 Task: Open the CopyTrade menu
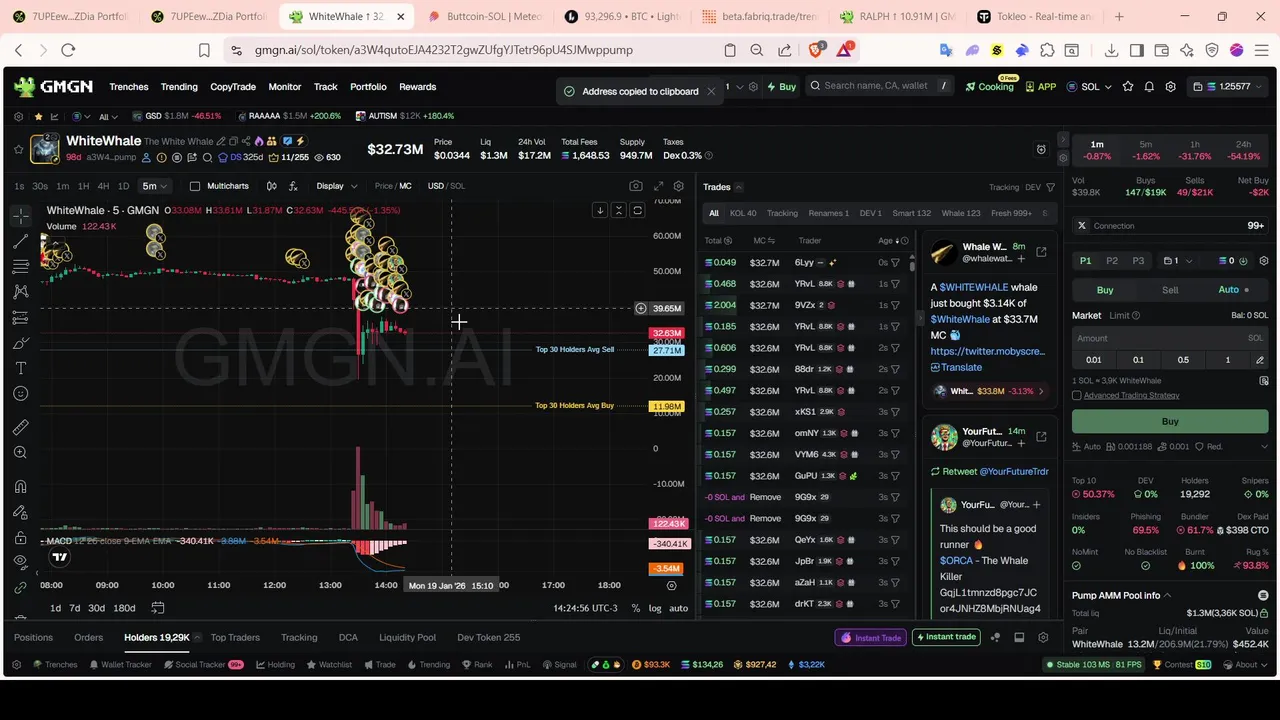pyautogui.click(x=233, y=87)
